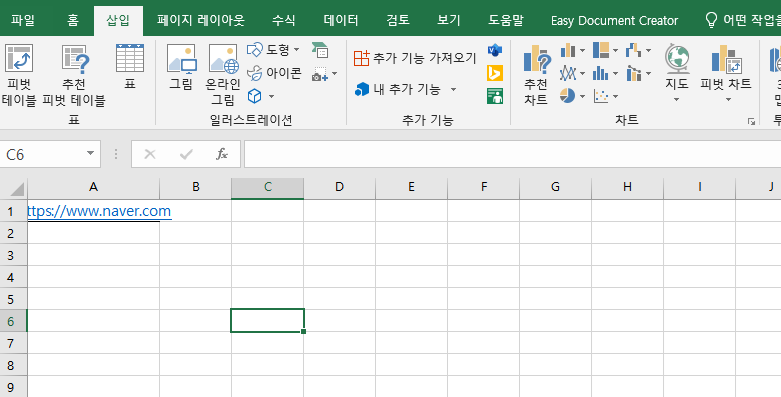The height and width of the screenshot is (397, 781).
Task: Insert a line chart
Action: (x=568, y=73)
